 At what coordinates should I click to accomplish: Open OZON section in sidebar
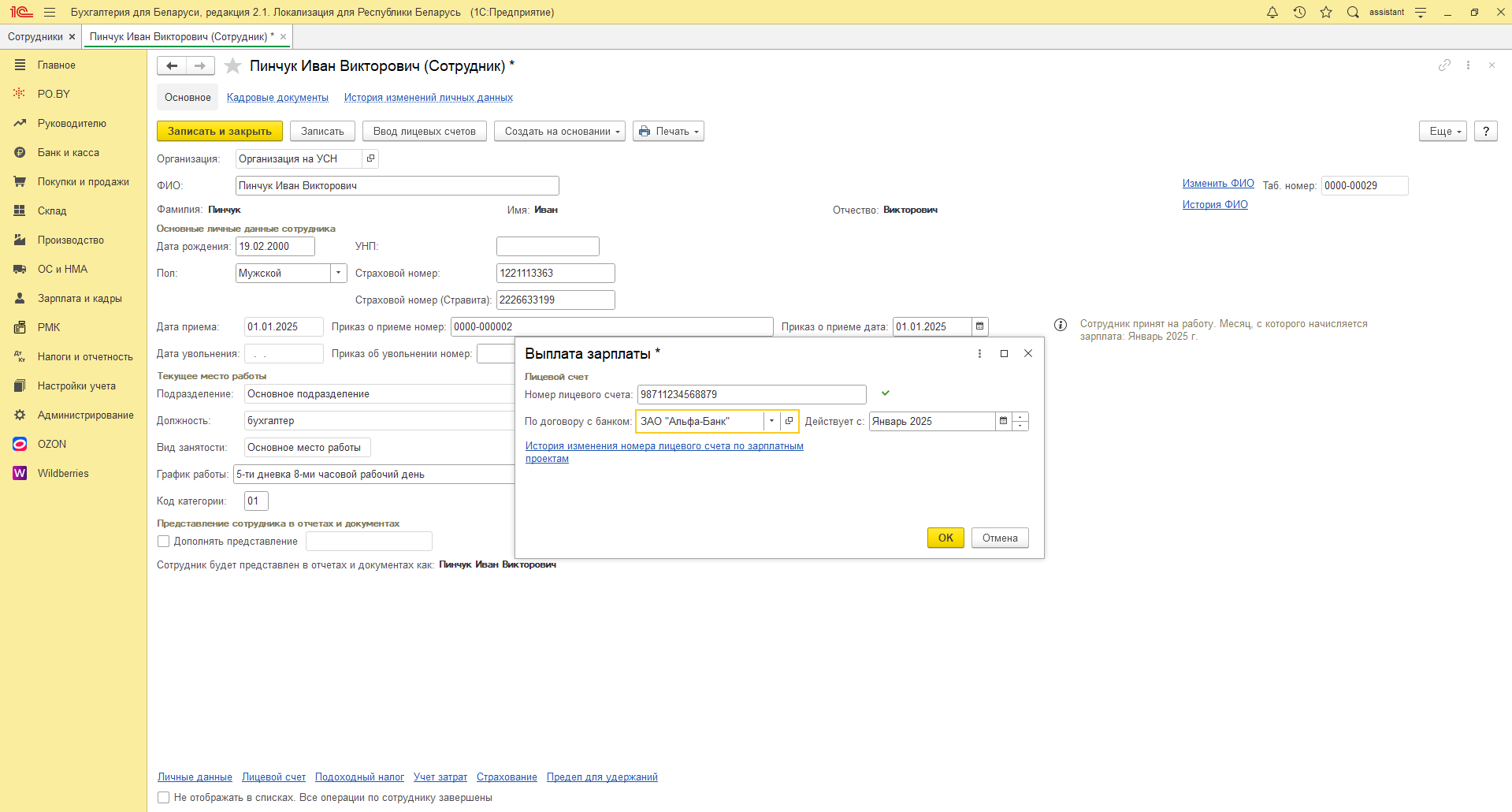[x=52, y=444]
